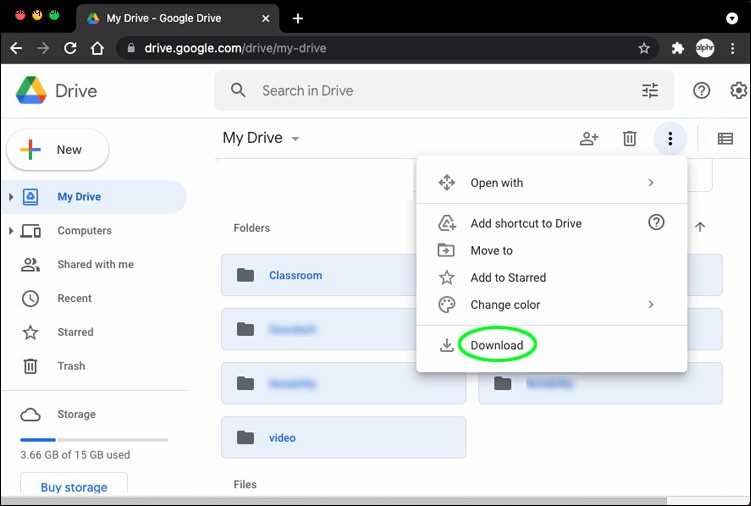Select the video folder
Viewport: 751px width, 506px height.
point(343,437)
